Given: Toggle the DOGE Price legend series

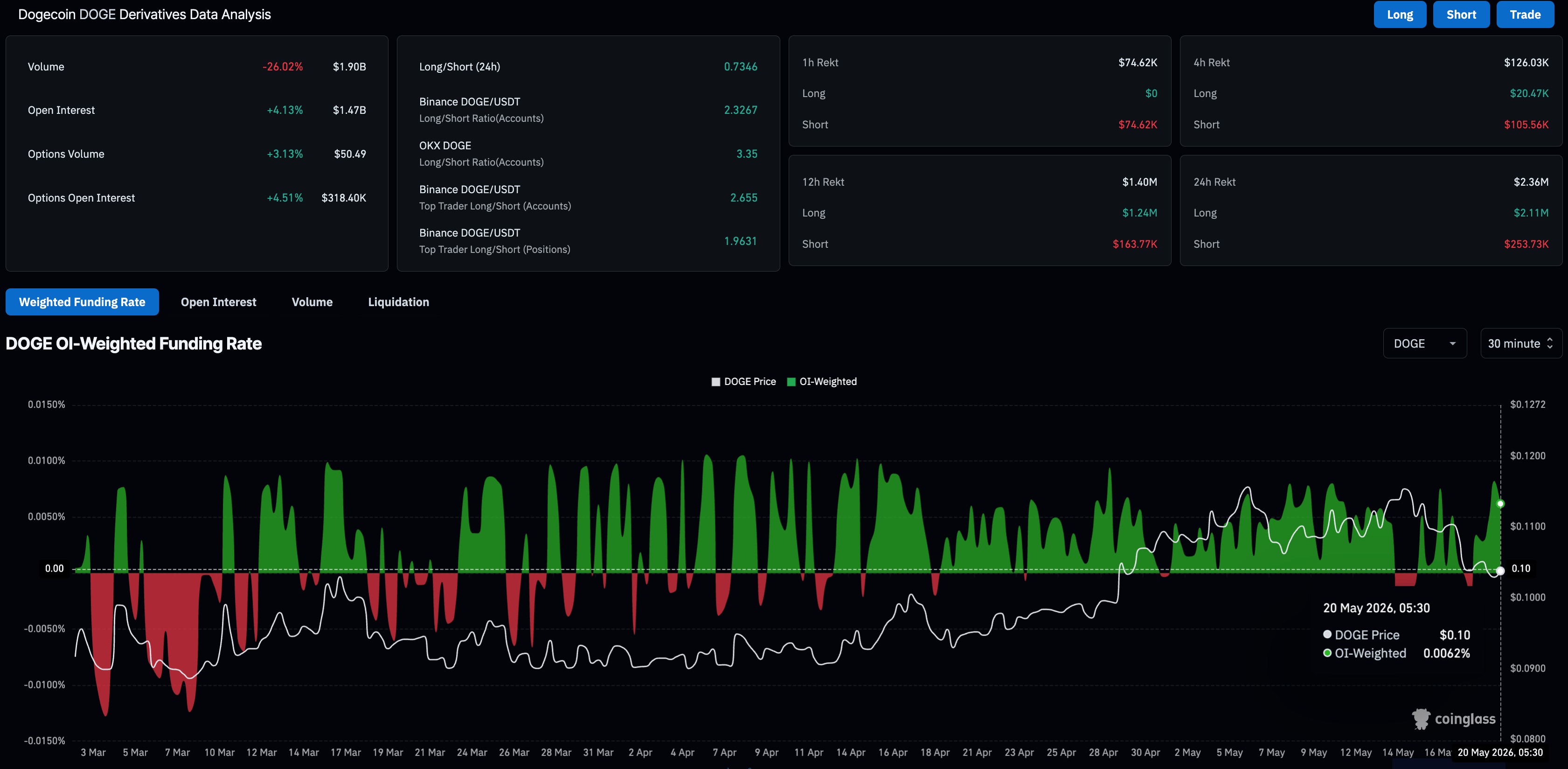Looking at the screenshot, I should pyautogui.click(x=744, y=382).
